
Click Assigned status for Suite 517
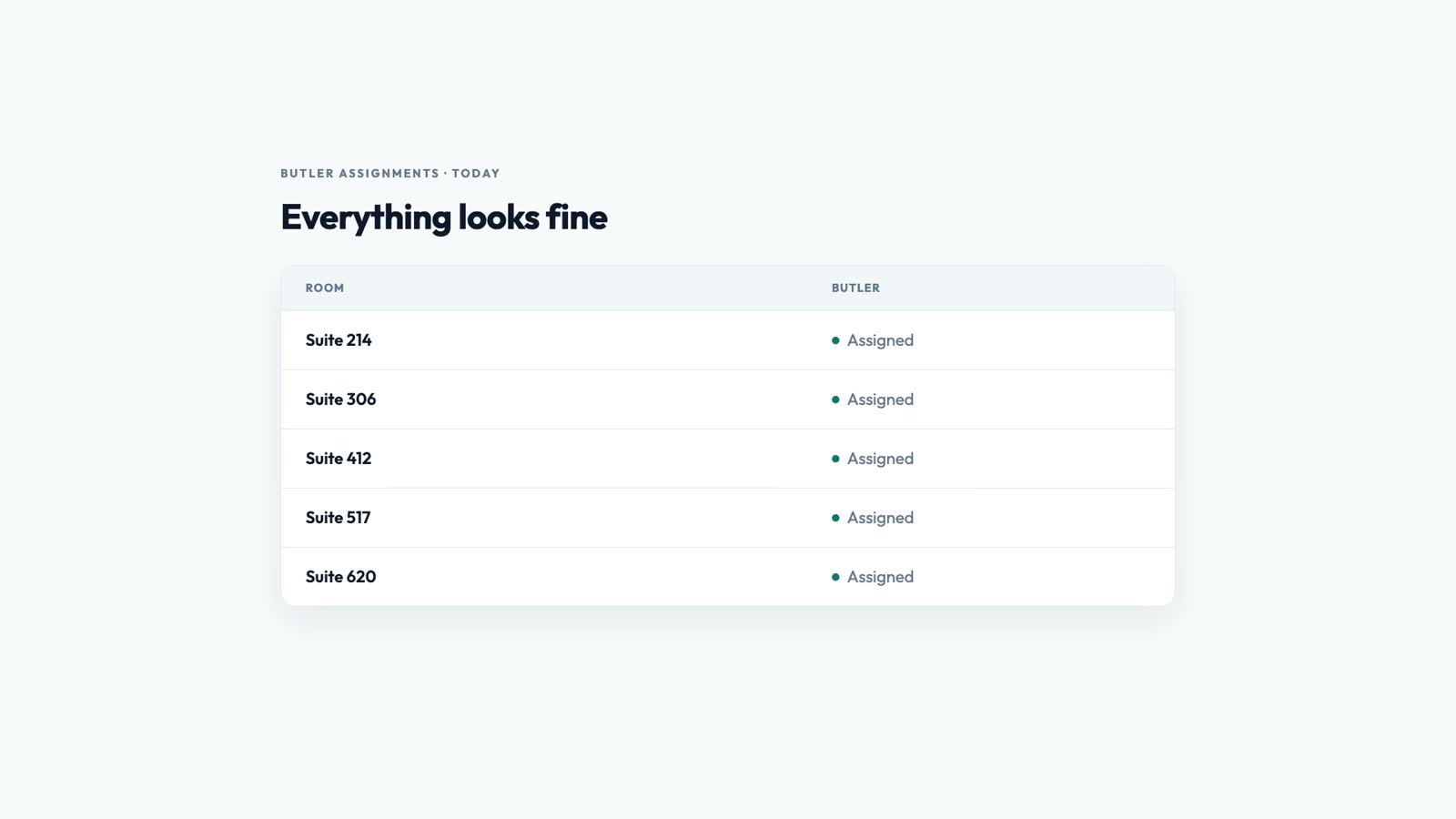(x=873, y=518)
